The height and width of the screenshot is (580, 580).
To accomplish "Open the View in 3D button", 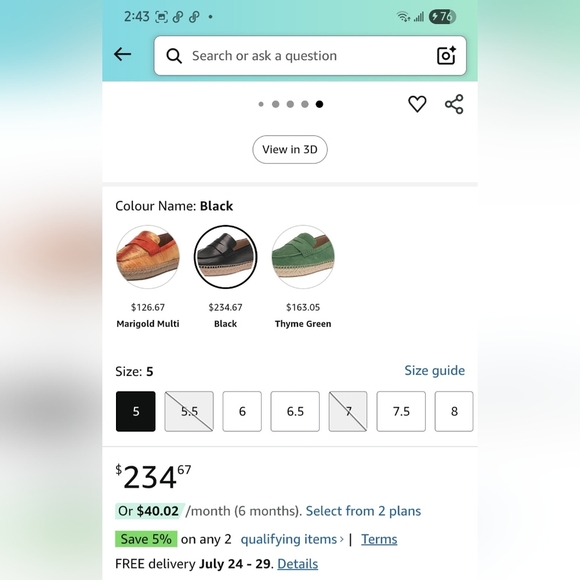I will (x=290, y=149).
